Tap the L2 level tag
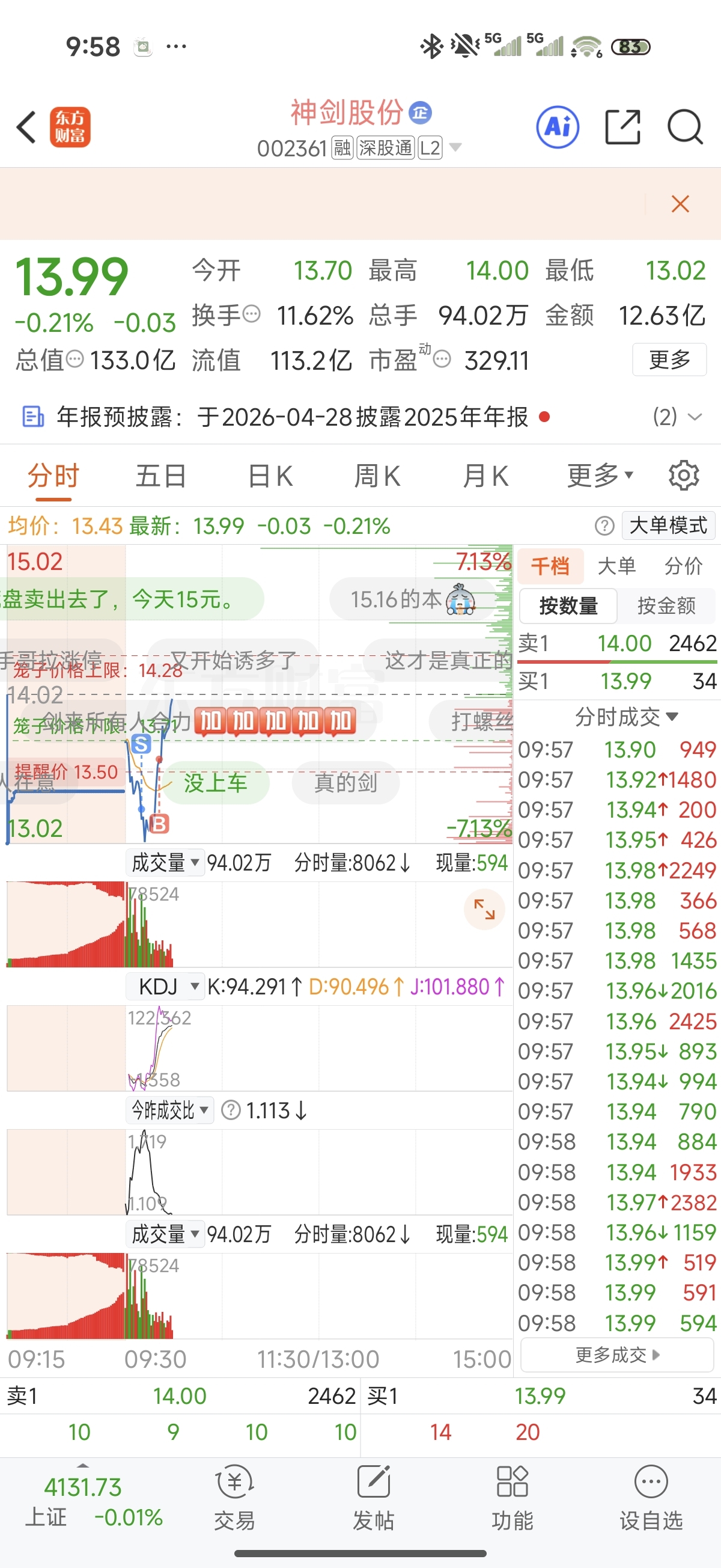This screenshot has width=721, height=1568. coord(430,148)
